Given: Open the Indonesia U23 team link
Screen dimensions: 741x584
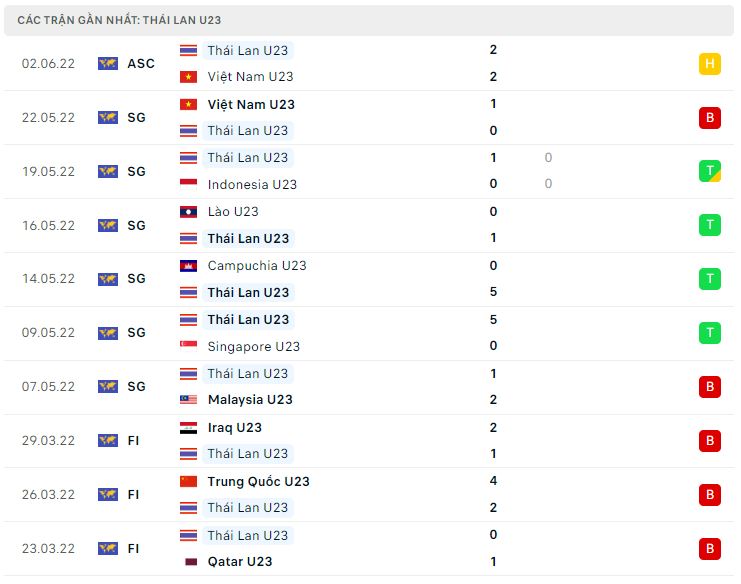Looking at the screenshot, I should pyautogui.click(x=252, y=184).
